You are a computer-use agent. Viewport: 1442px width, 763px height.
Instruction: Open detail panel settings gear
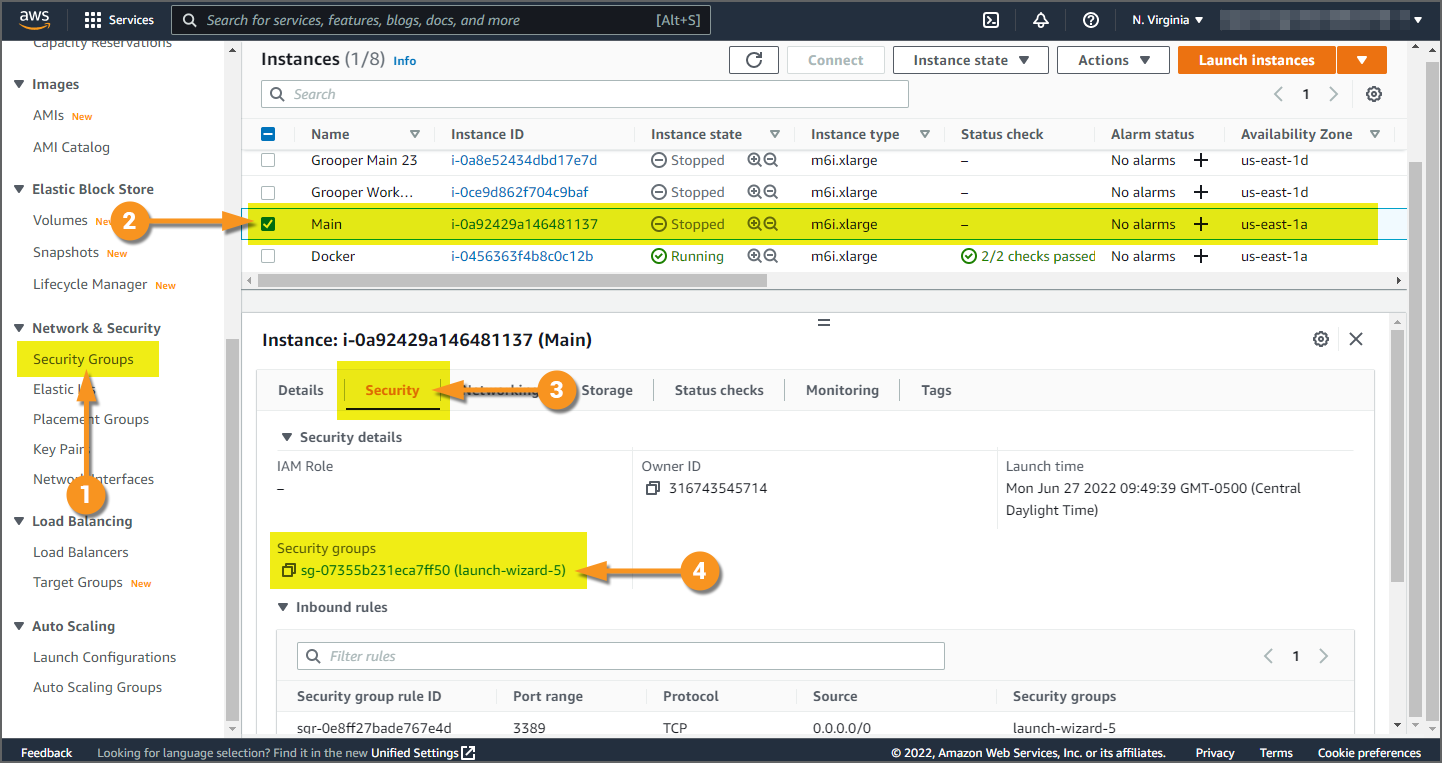[x=1321, y=339]
